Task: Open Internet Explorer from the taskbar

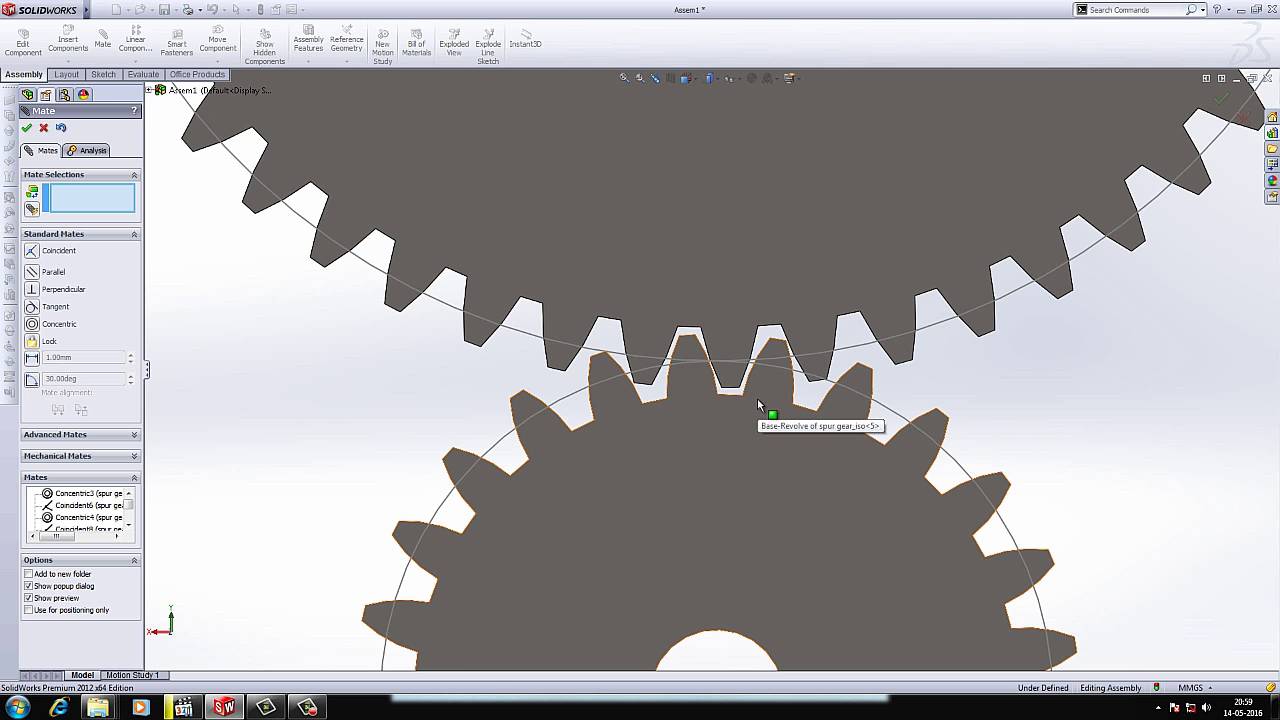Action: 58,708
